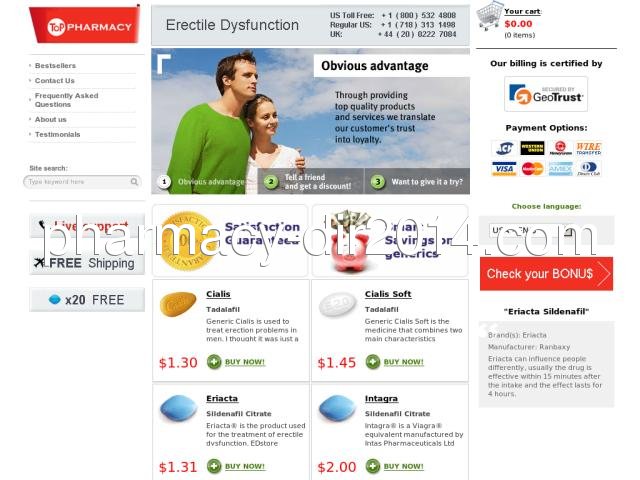Select the MasterCard payment icon
640x480 pixels.
pyautogui.click(x=532, y=169)
